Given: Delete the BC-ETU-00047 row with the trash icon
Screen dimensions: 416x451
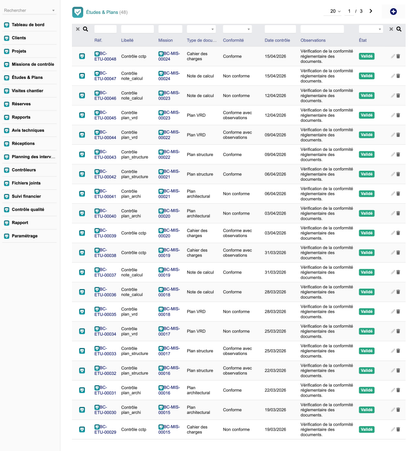Looking at the screenshot, I should click(x=398, y=76).
